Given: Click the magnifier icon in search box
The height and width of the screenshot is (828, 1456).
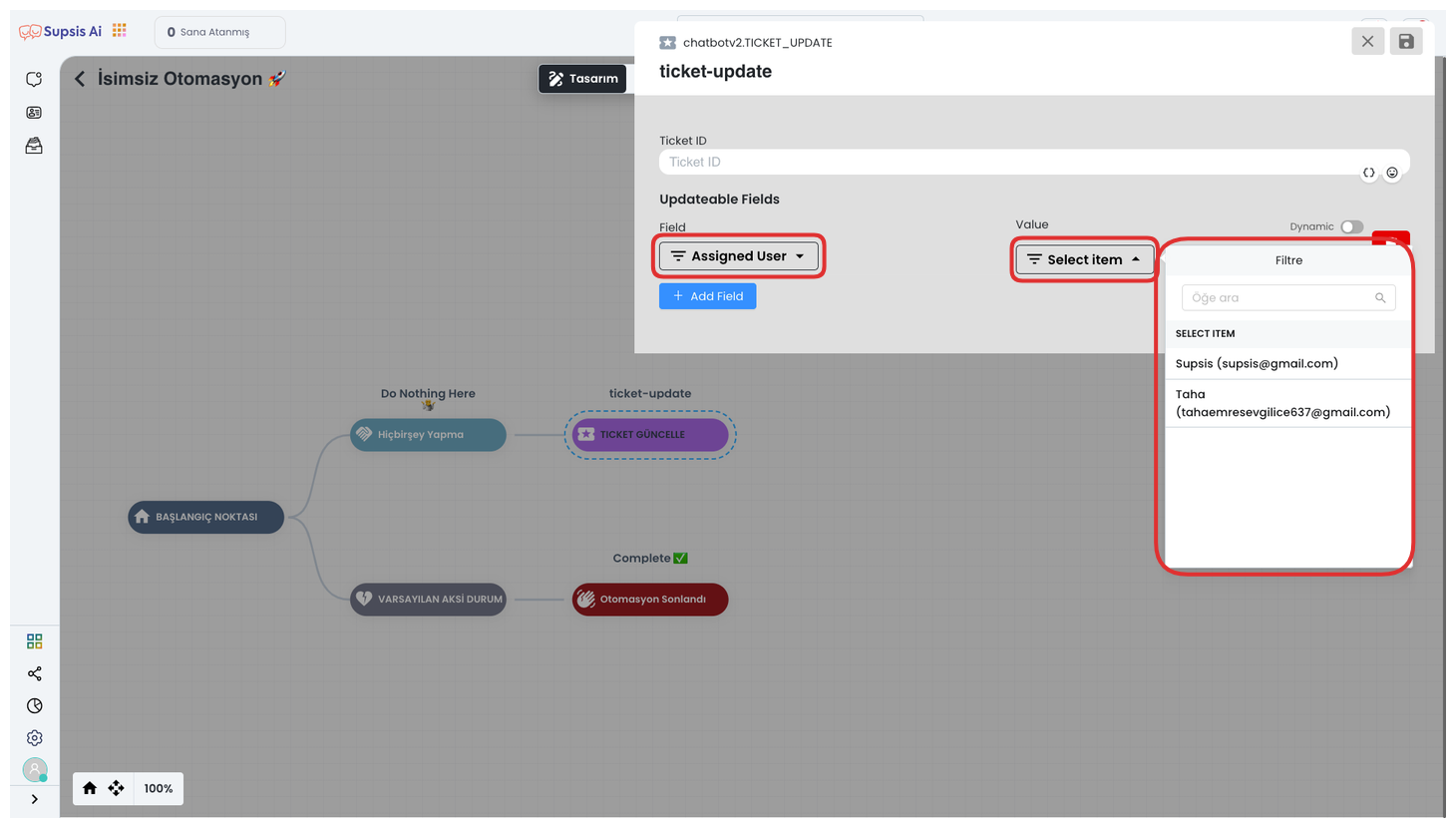Looking at the screenshot, I should tap(1380, 297).
